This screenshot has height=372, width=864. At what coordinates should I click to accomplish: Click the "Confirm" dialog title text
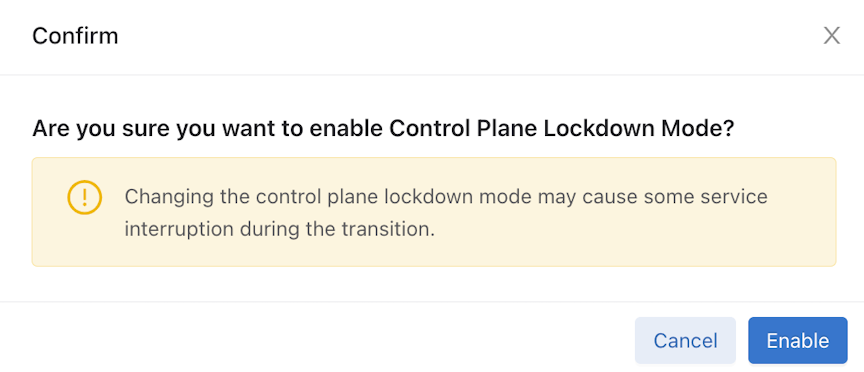tap(75, 36)
